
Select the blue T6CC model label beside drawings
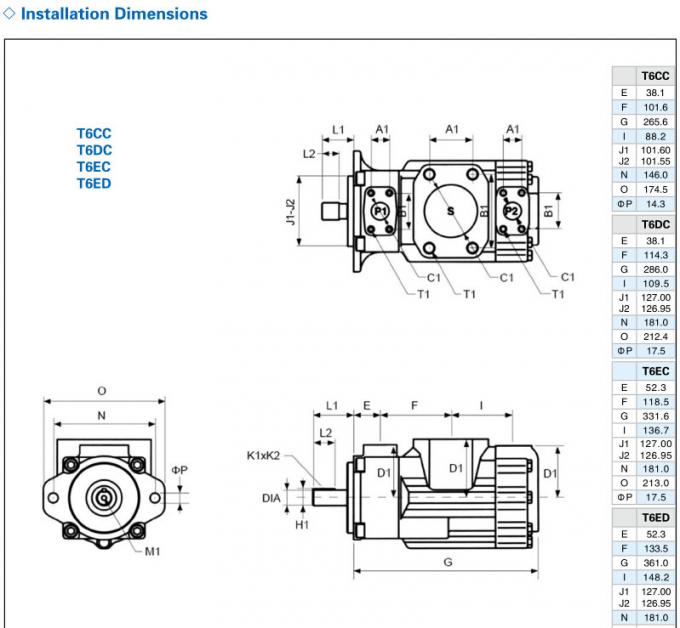point(94,133)
